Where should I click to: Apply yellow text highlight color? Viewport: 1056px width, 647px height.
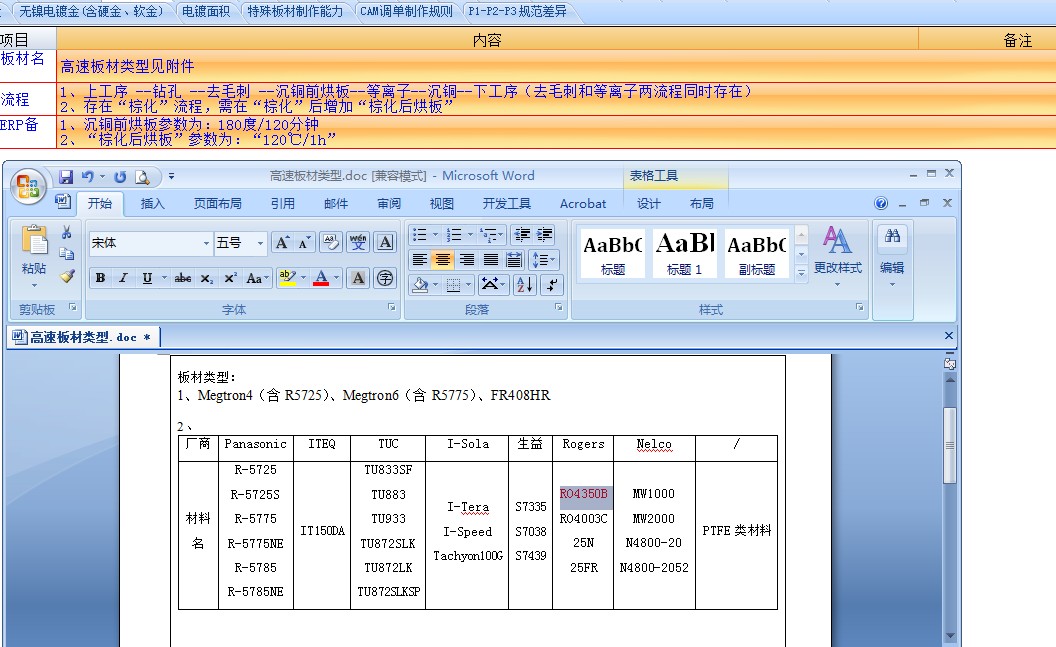coord(288,277)
